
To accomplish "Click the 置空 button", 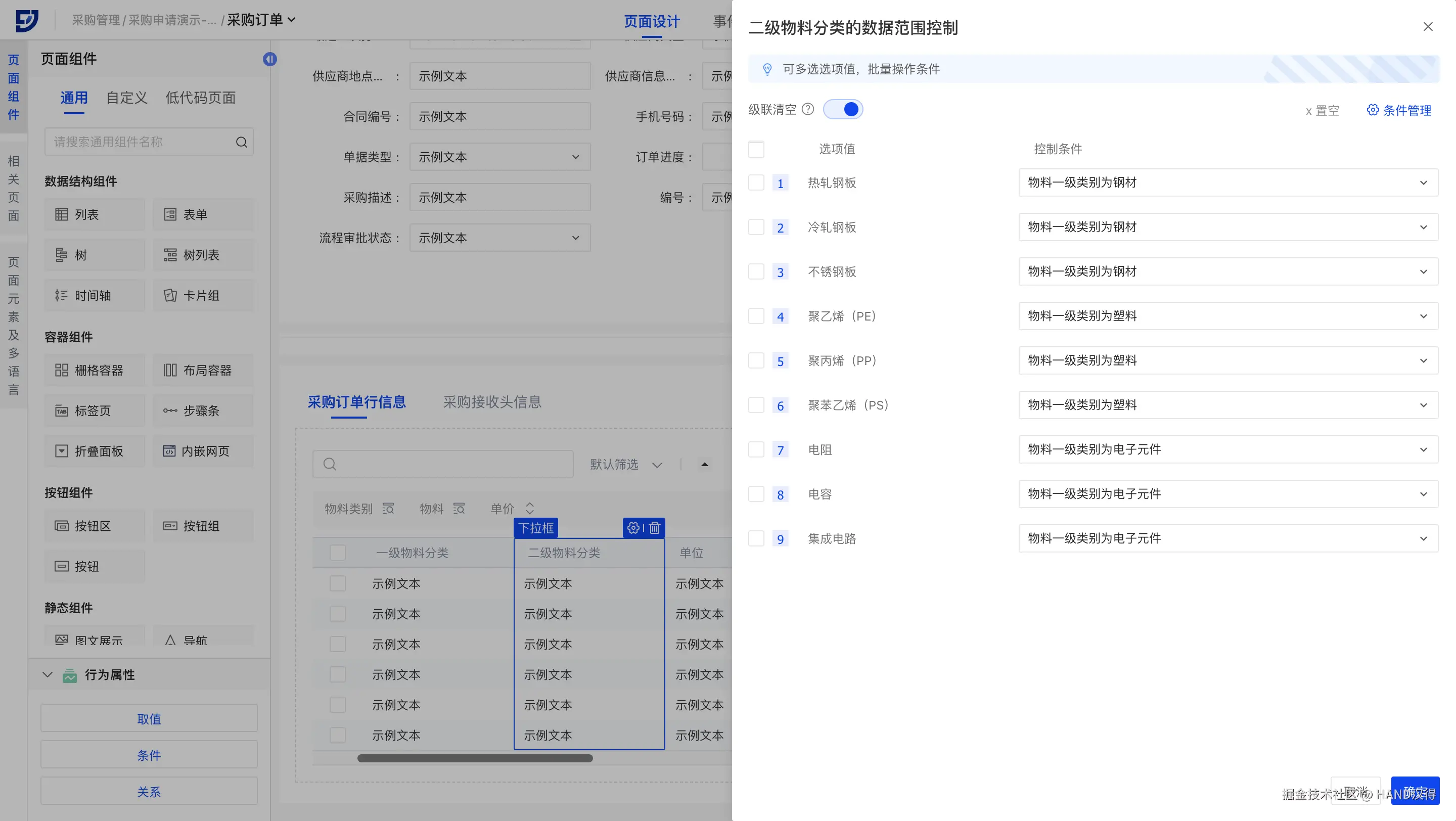I will pos(1322,110).
